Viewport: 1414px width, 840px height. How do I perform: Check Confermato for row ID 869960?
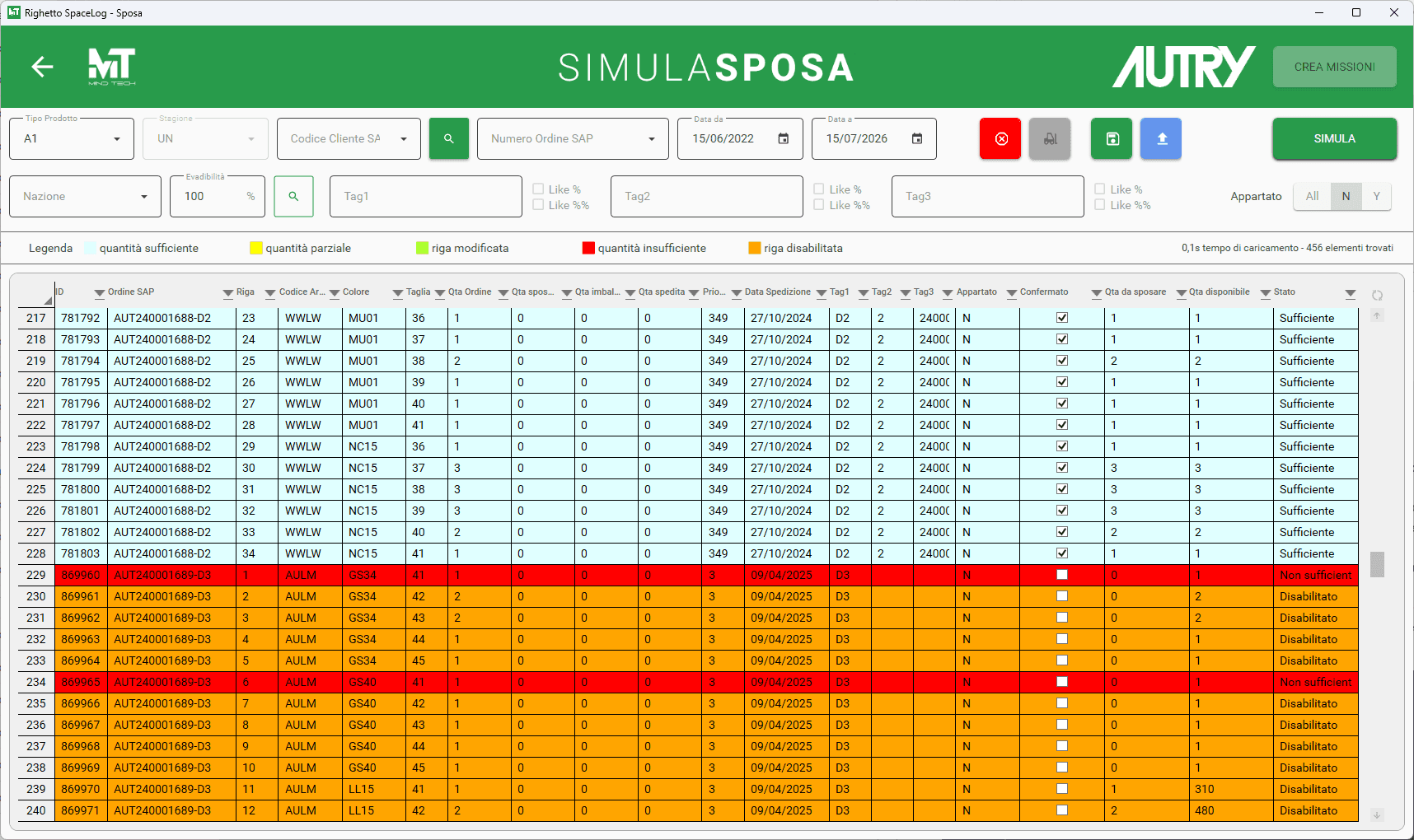pyautogui.click(x=1062, y=575)
